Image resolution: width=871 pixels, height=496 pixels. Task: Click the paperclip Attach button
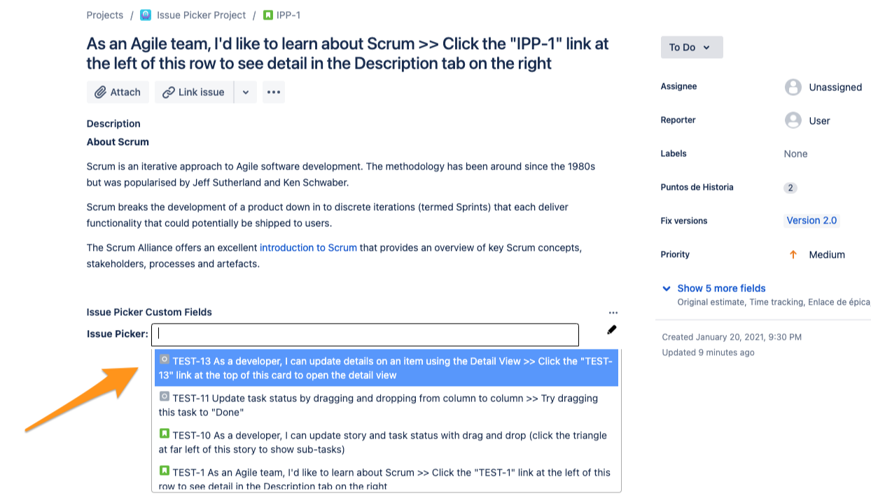117,92
